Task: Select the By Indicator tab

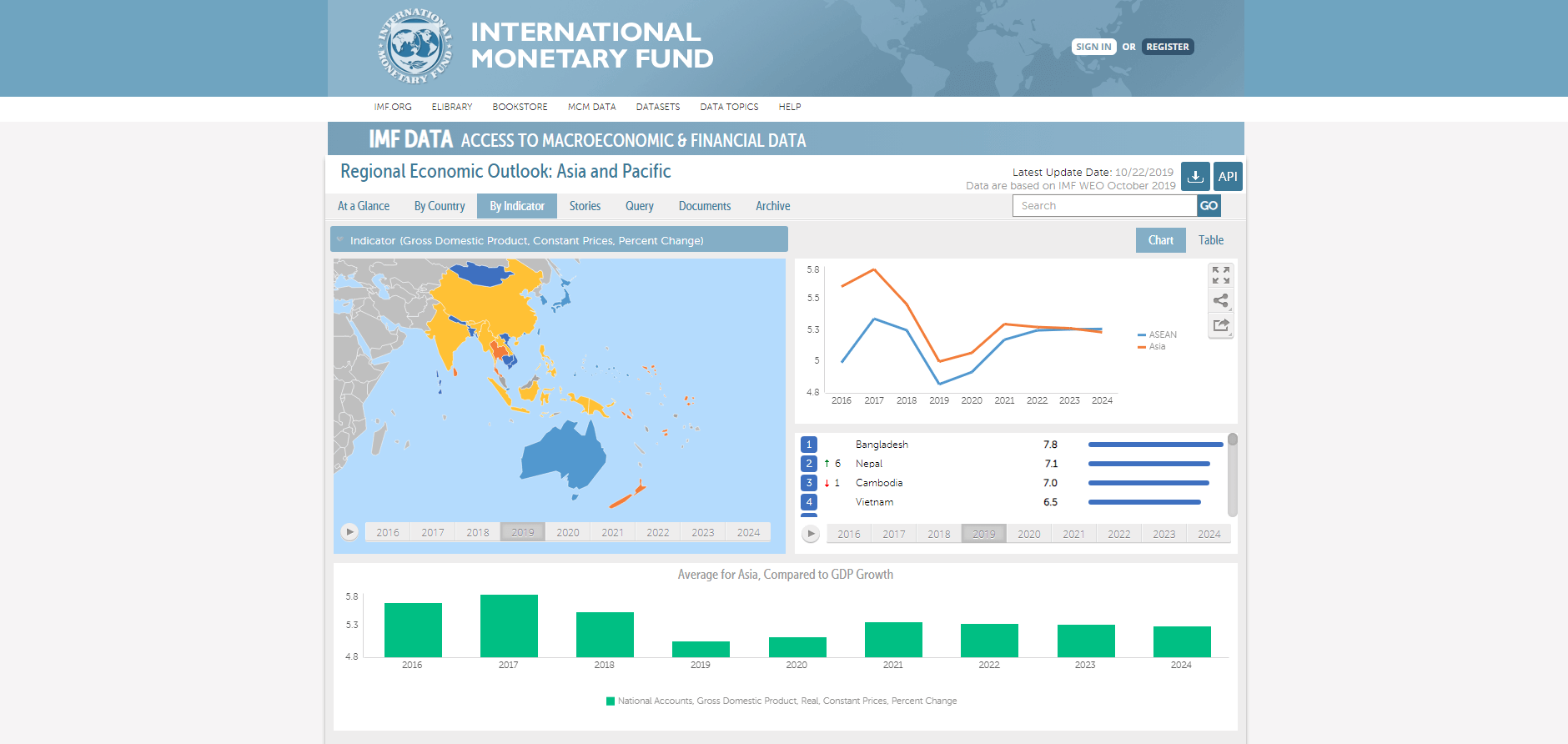Action: (517, 206)
